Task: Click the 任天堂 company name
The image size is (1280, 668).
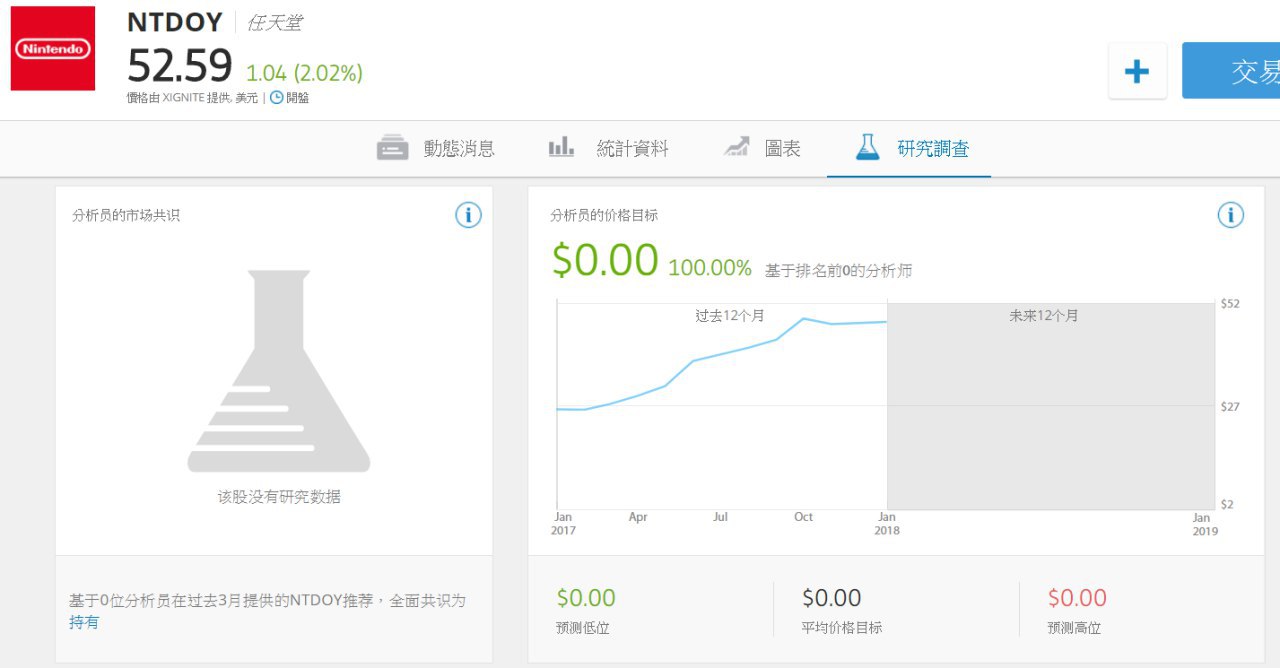Action: (274, 23)
